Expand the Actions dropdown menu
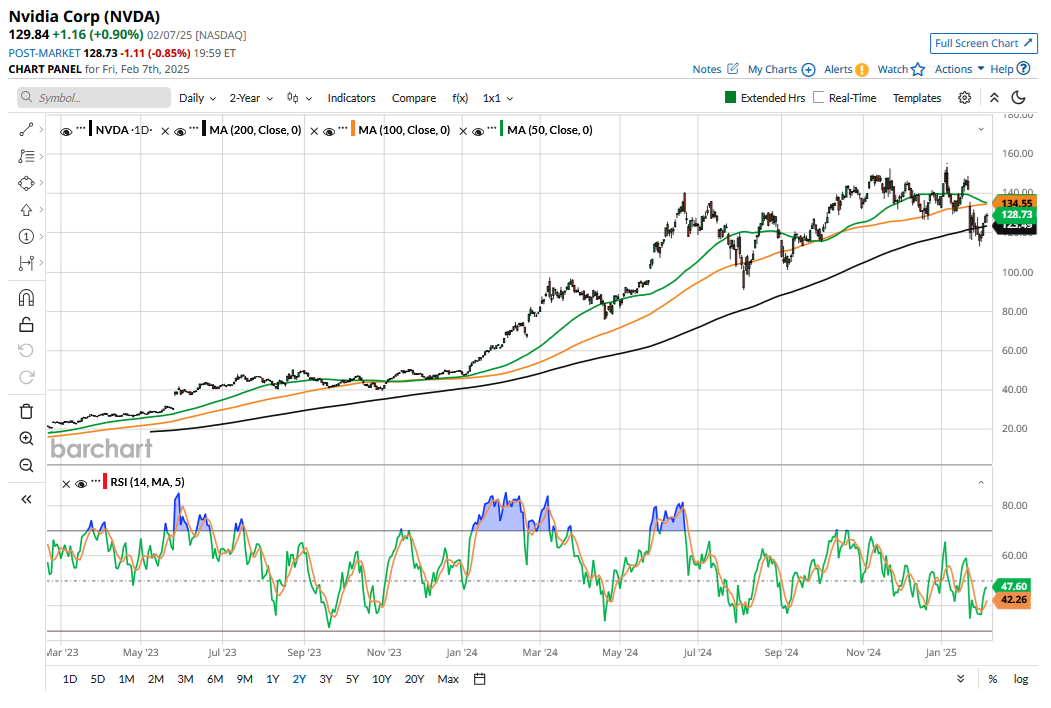 coord(957,69)
